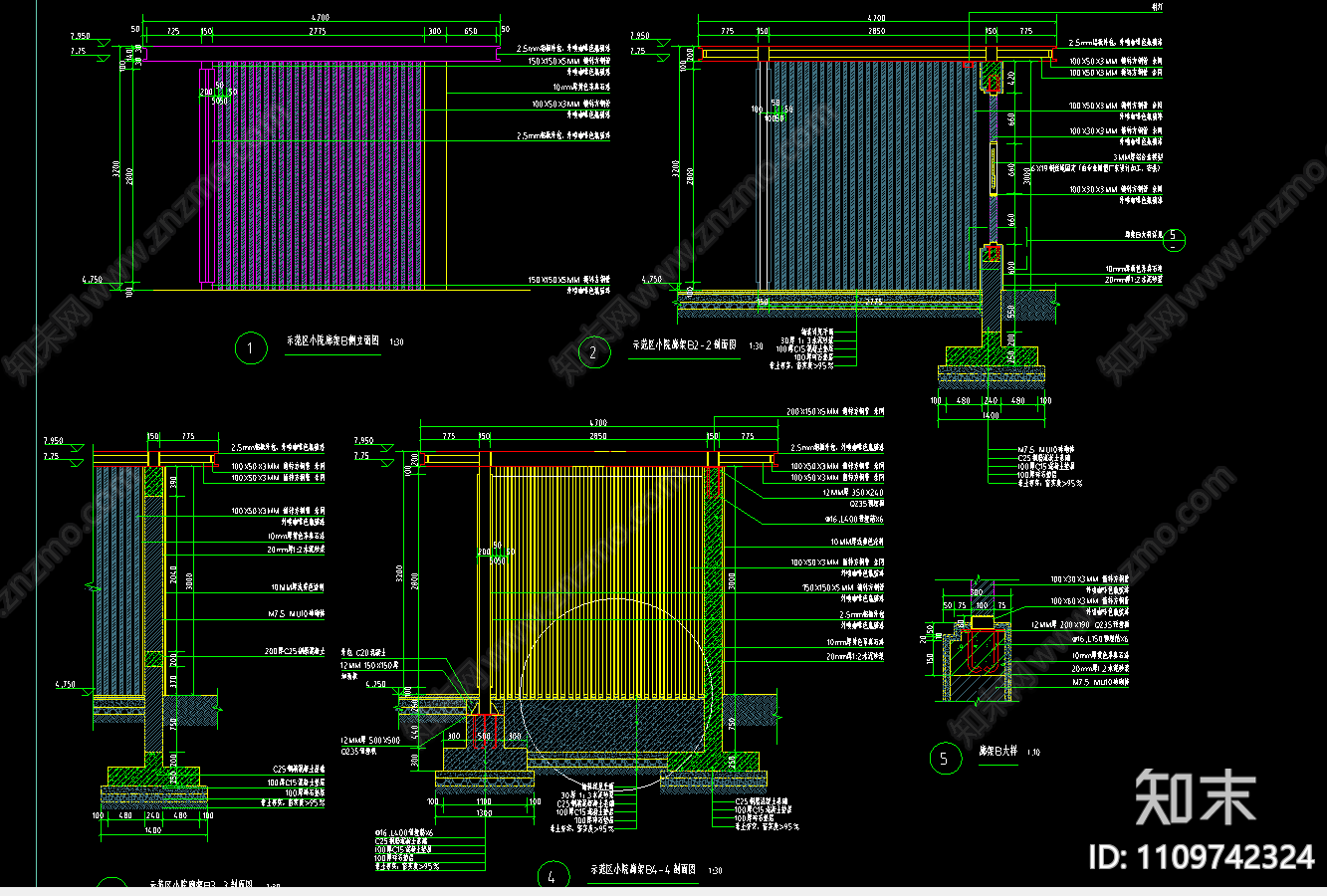Select circled 5 bubble beside 廊架B大样 title
The image size is (1327, 896).
(945, 759)
